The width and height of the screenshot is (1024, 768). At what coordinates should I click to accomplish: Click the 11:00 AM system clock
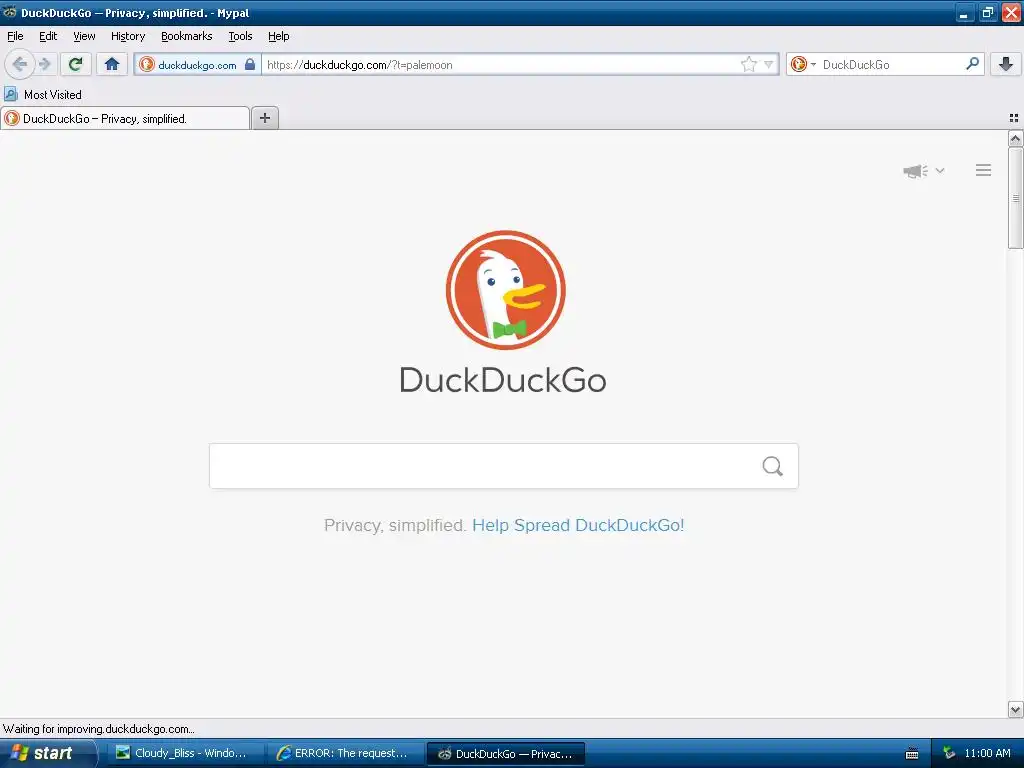(x=987, y=753)
